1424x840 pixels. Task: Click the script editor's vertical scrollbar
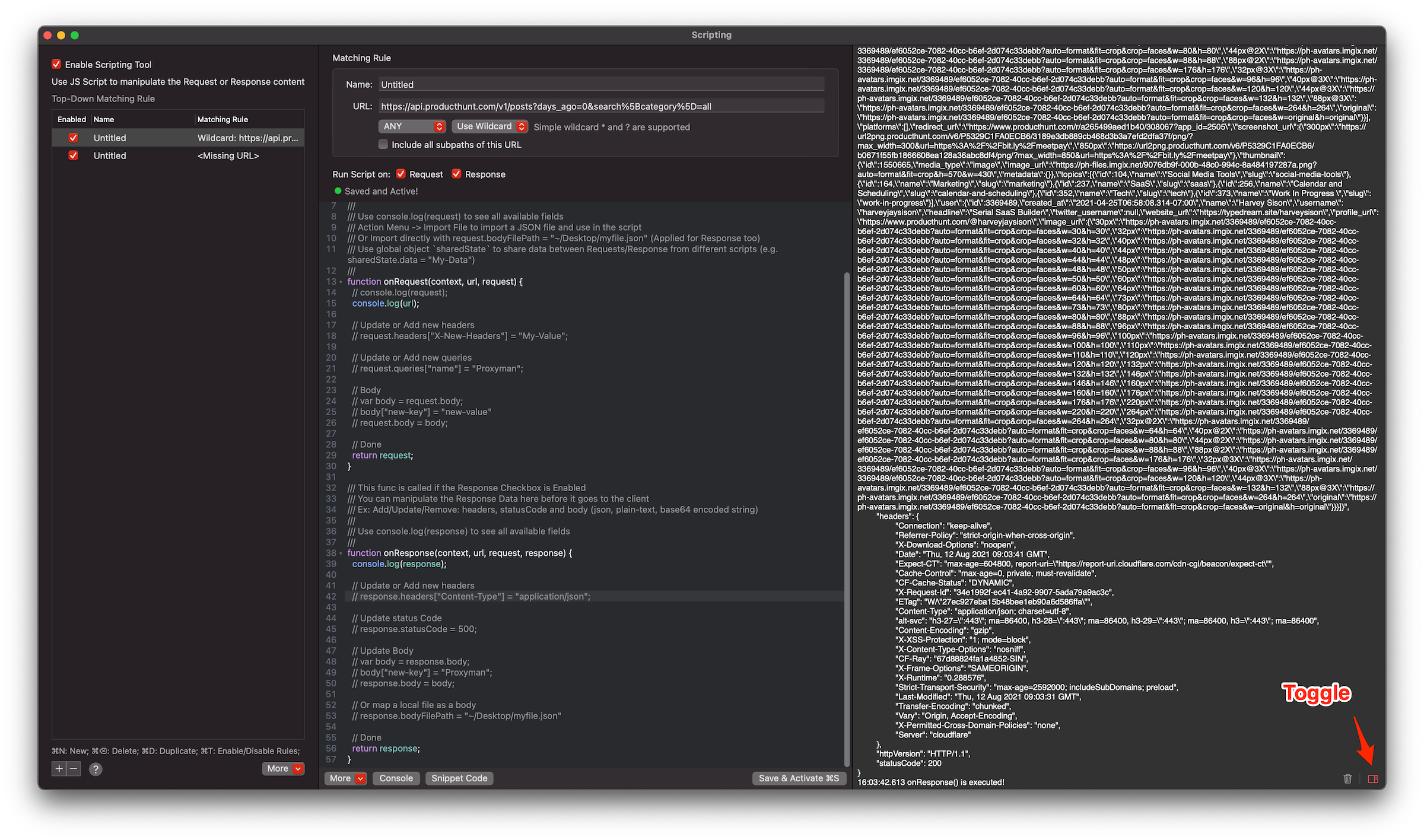click(847, 415)
